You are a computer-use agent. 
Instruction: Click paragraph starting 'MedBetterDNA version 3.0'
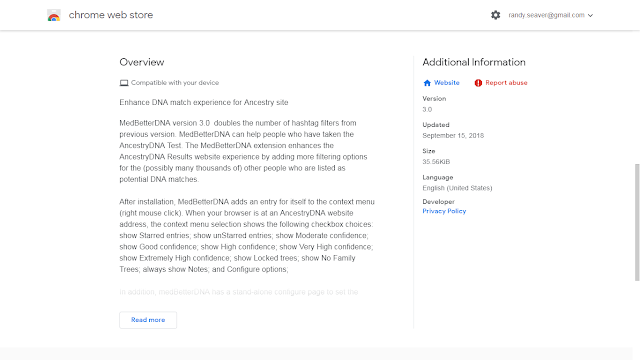243,151
